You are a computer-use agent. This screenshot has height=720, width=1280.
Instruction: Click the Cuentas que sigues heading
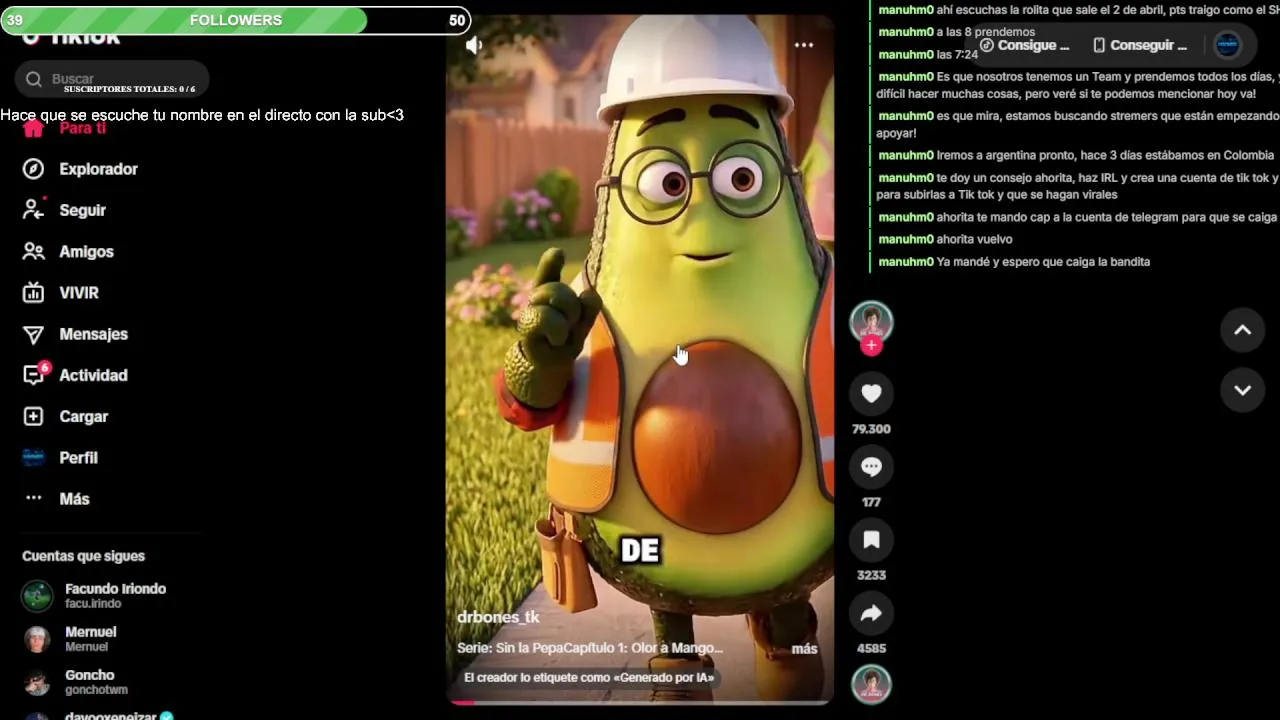(83, 556)
